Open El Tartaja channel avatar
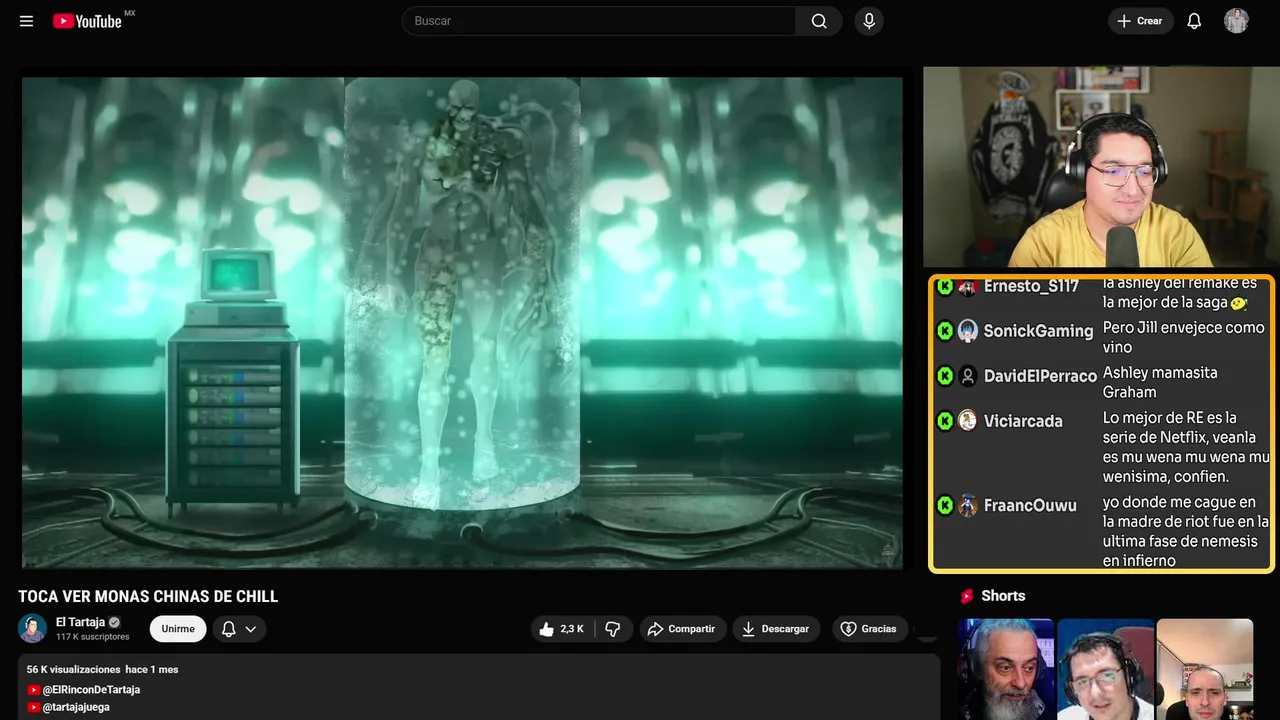The height and width of the screenshot is (720, 1280). pyautogui.click(x=32, y=628)
